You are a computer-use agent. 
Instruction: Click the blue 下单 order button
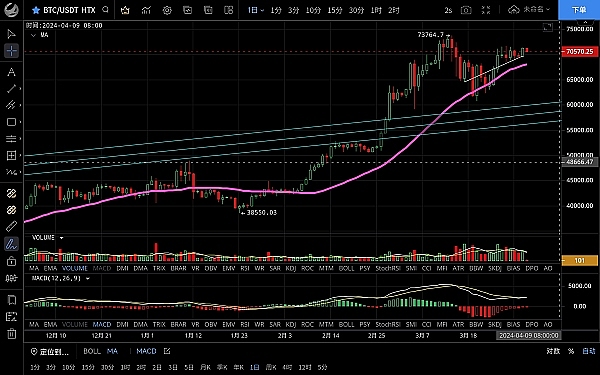(x=579, y=10)
